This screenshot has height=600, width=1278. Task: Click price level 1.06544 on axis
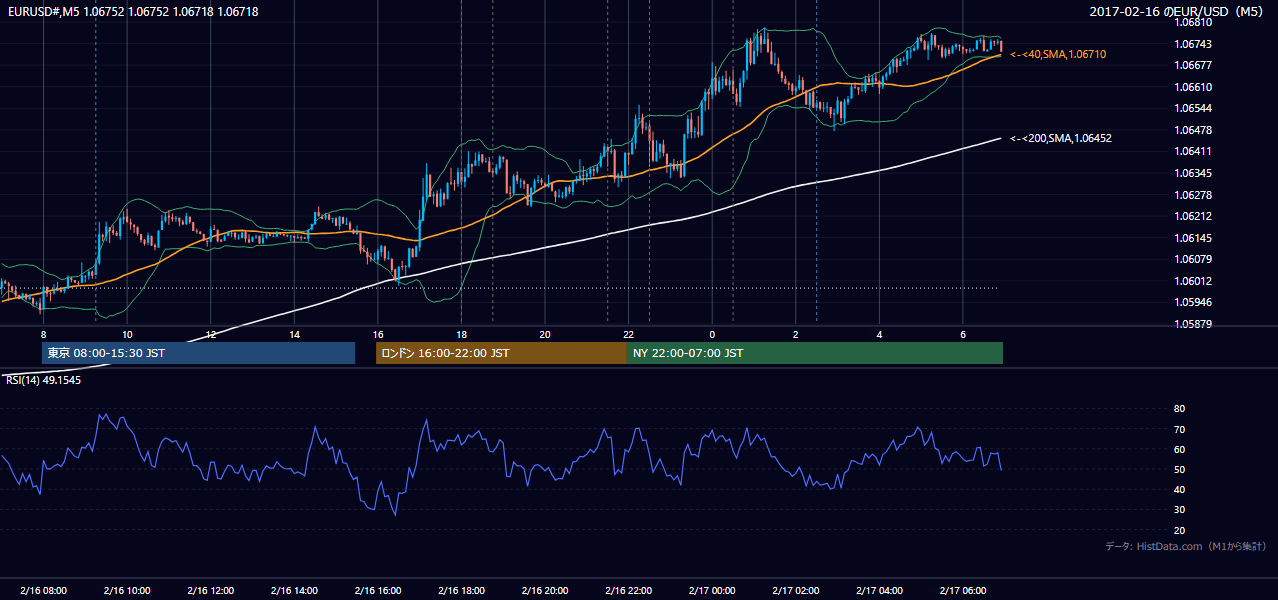(1193, 108)
